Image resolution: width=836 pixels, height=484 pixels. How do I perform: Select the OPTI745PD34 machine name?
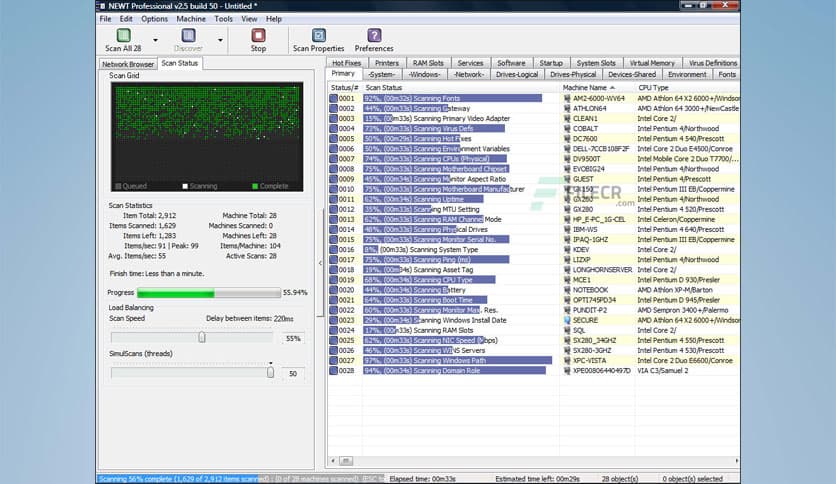[x=594, y=300]
